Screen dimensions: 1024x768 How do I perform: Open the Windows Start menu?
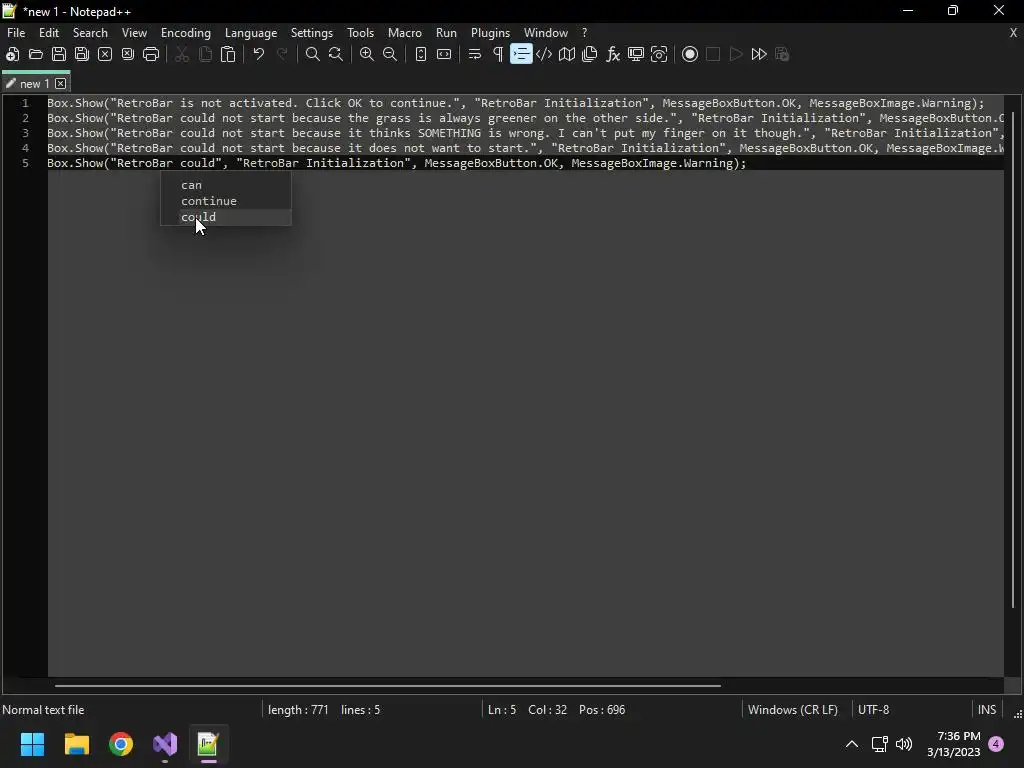tap(32, 744)
